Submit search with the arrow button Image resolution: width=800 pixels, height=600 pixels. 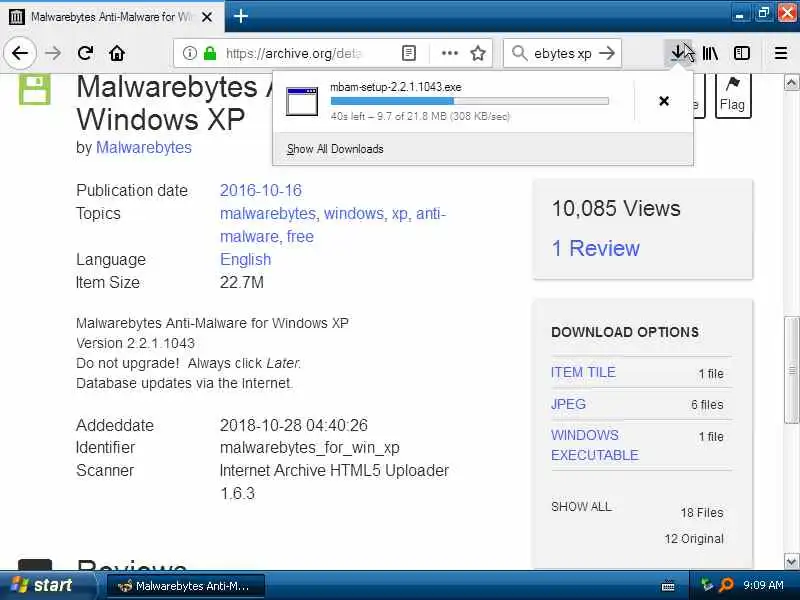tap(607, 53)
